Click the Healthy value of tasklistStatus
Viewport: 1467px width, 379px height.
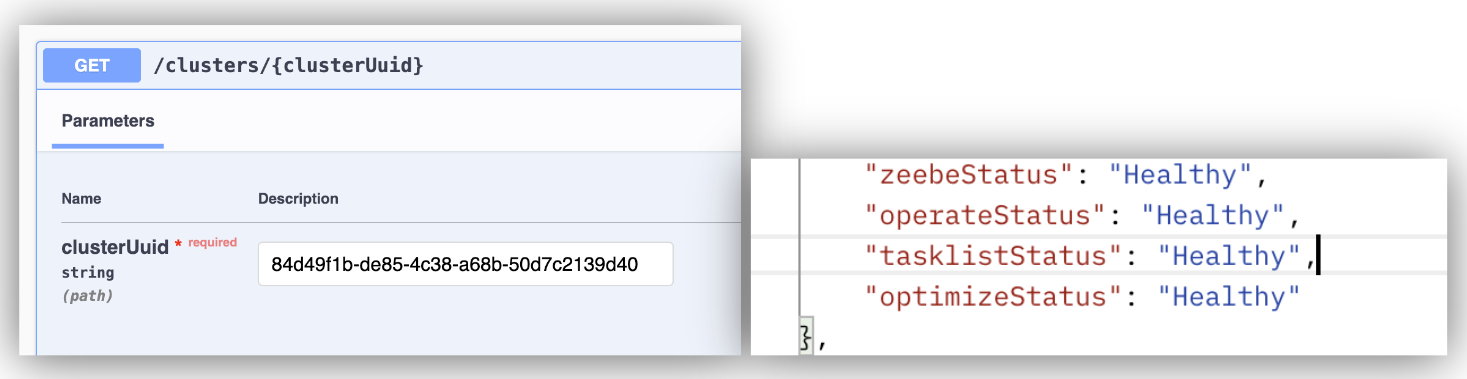(1229, 256)
